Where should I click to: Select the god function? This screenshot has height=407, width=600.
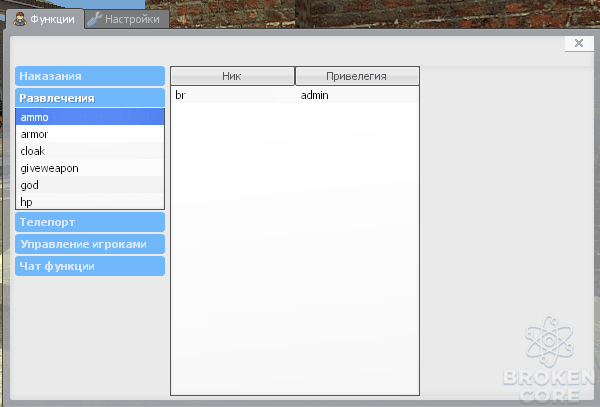pos(90,185)
